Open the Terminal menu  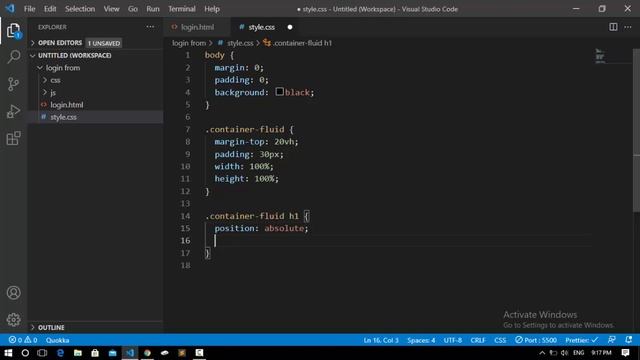[182, 9]
